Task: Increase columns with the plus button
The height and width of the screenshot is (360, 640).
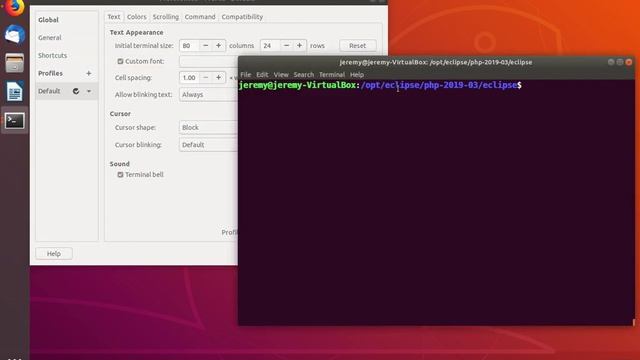Action: [218, 46]
